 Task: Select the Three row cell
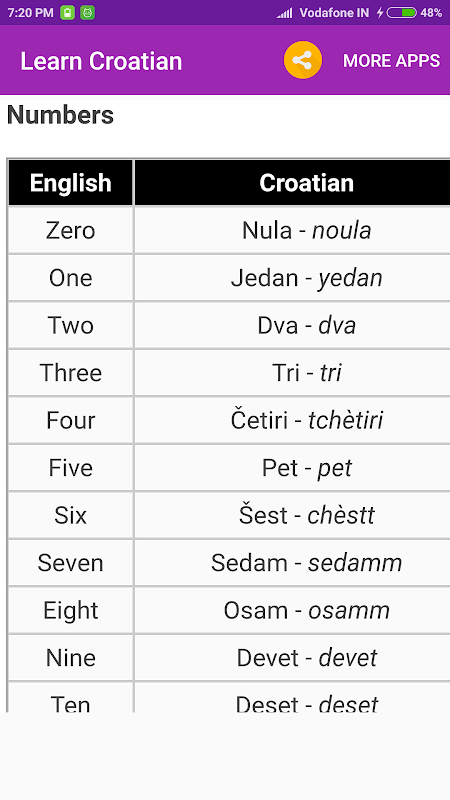(70, 372)
